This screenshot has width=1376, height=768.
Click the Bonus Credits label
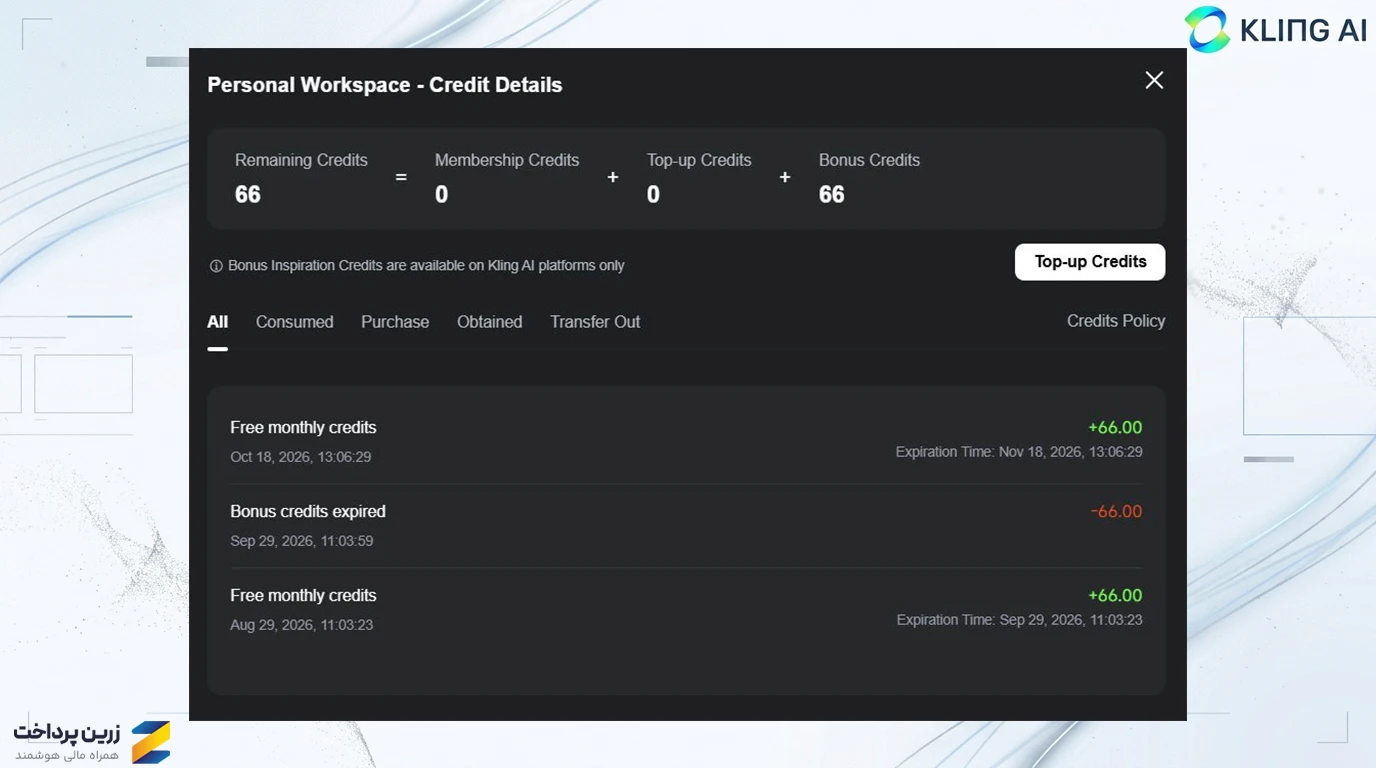click(869, 160)
